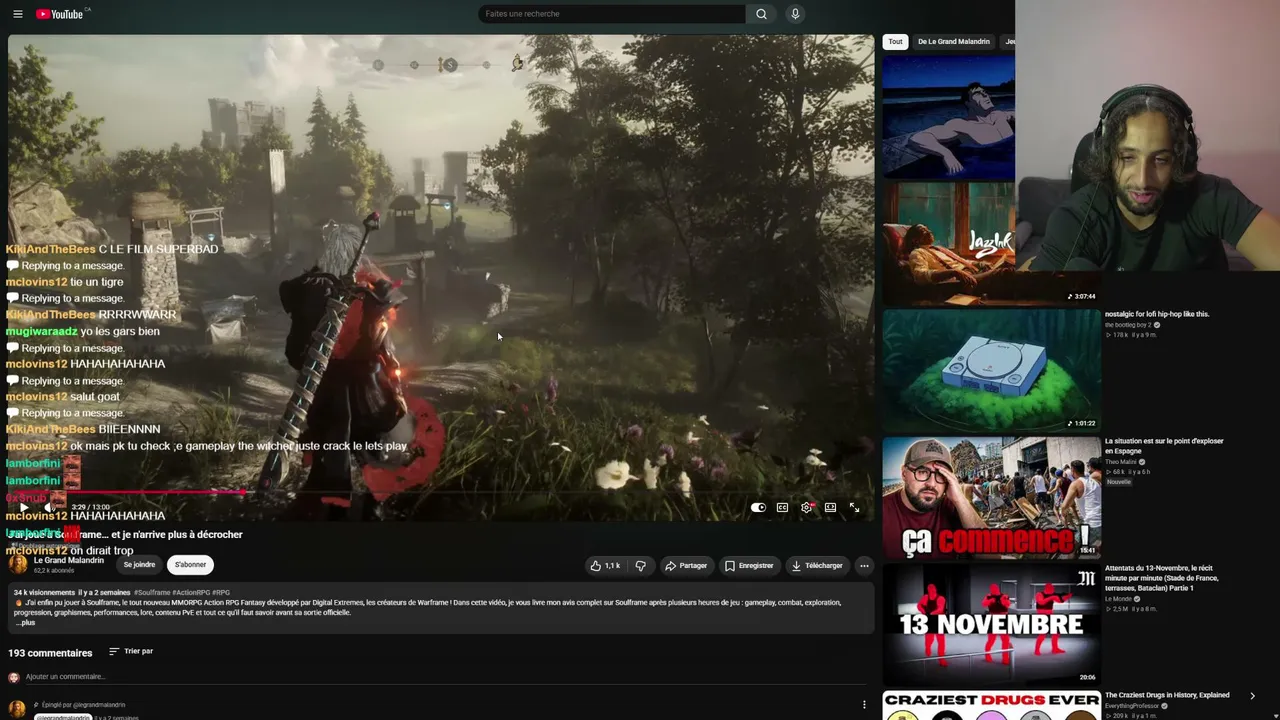Open more actions beside the Télécharger button
Image resolution: width=1280 pixels, height=720 pixels.
[x=864, y=566]
